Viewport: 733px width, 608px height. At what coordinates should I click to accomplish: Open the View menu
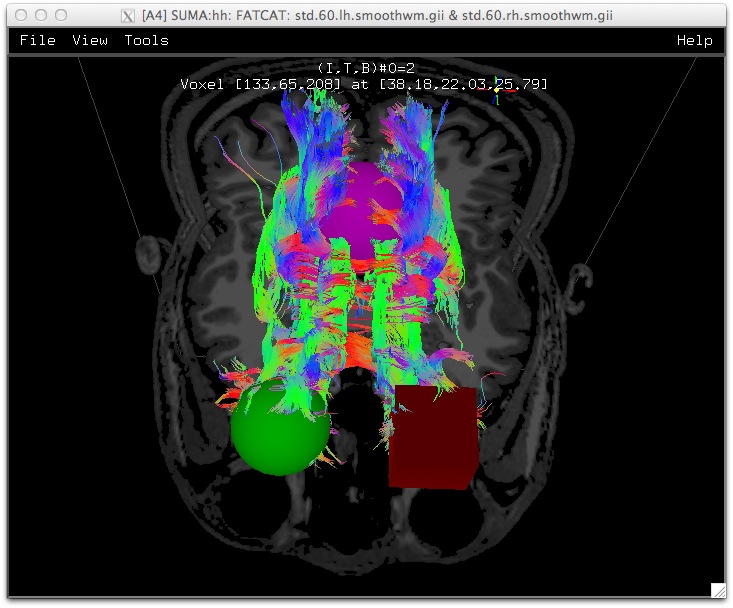tap(90, 40)
